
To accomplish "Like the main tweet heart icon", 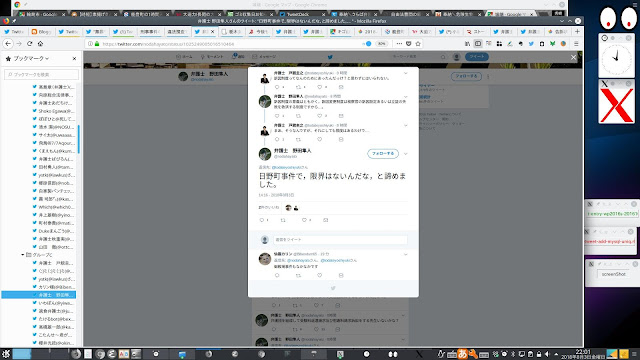I will coord(304,220).
